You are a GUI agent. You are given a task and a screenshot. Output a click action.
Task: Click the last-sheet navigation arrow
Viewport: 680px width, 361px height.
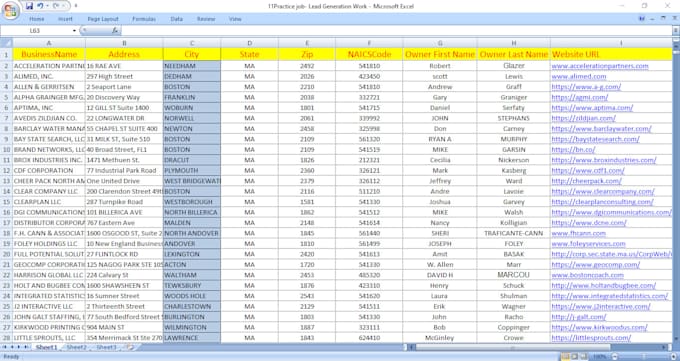(x=26, y=347)
